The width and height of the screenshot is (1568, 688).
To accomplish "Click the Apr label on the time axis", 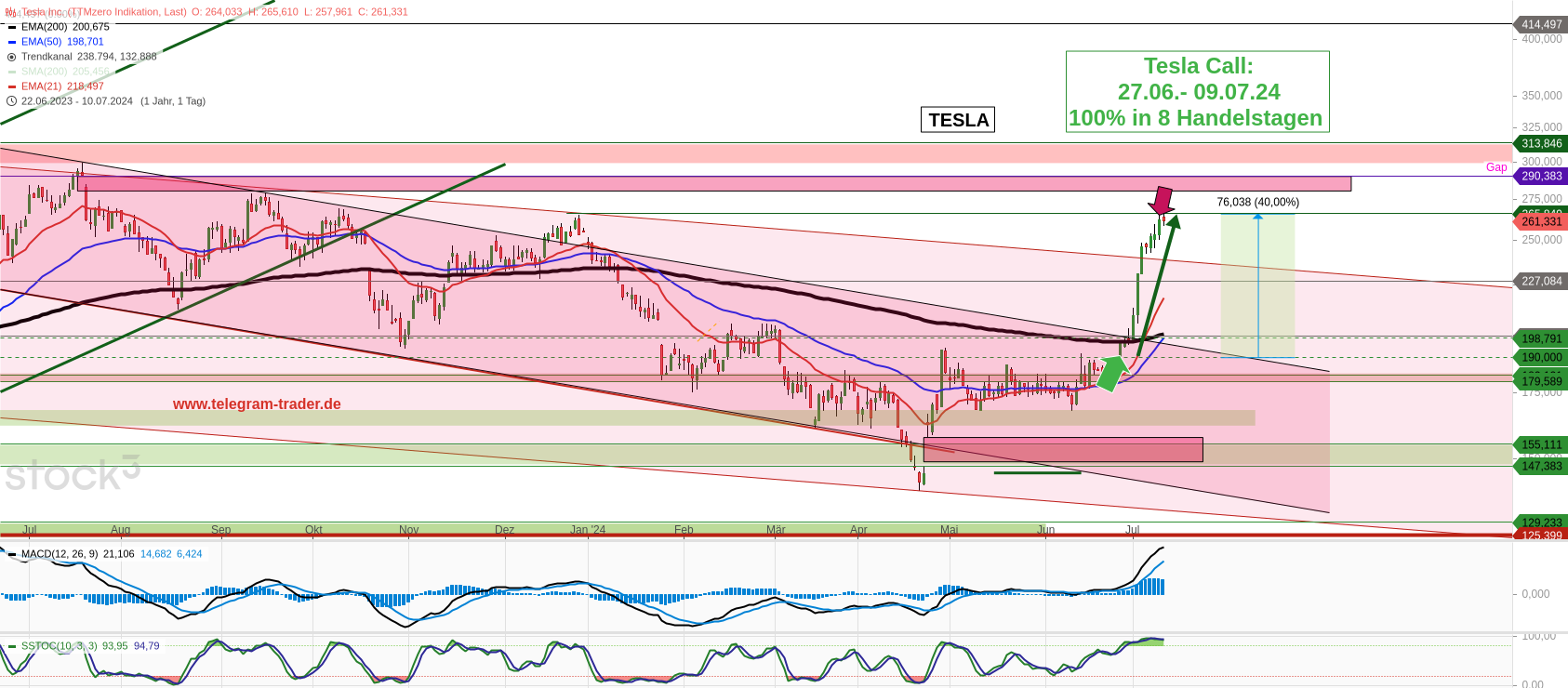I will (858, 530).
